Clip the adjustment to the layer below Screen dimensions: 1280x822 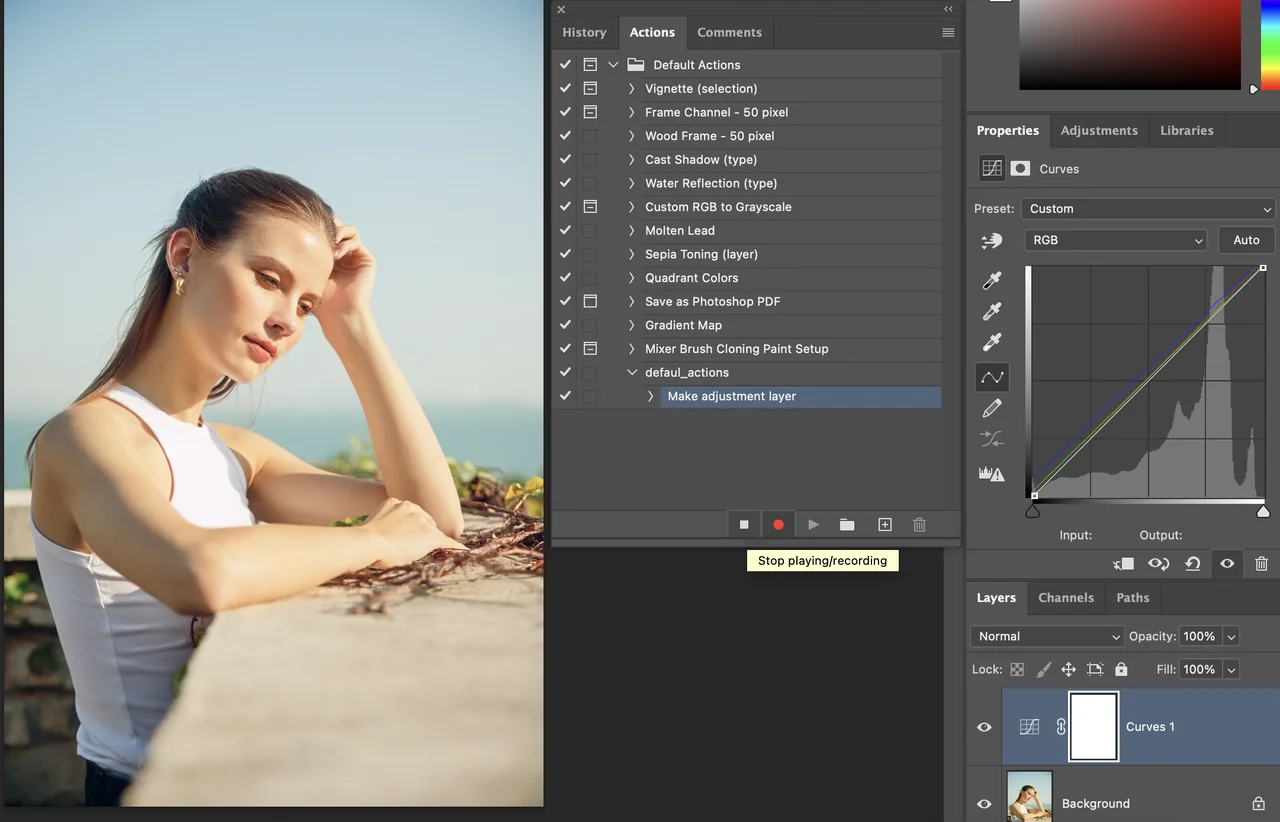click(x=1123, y=564)
